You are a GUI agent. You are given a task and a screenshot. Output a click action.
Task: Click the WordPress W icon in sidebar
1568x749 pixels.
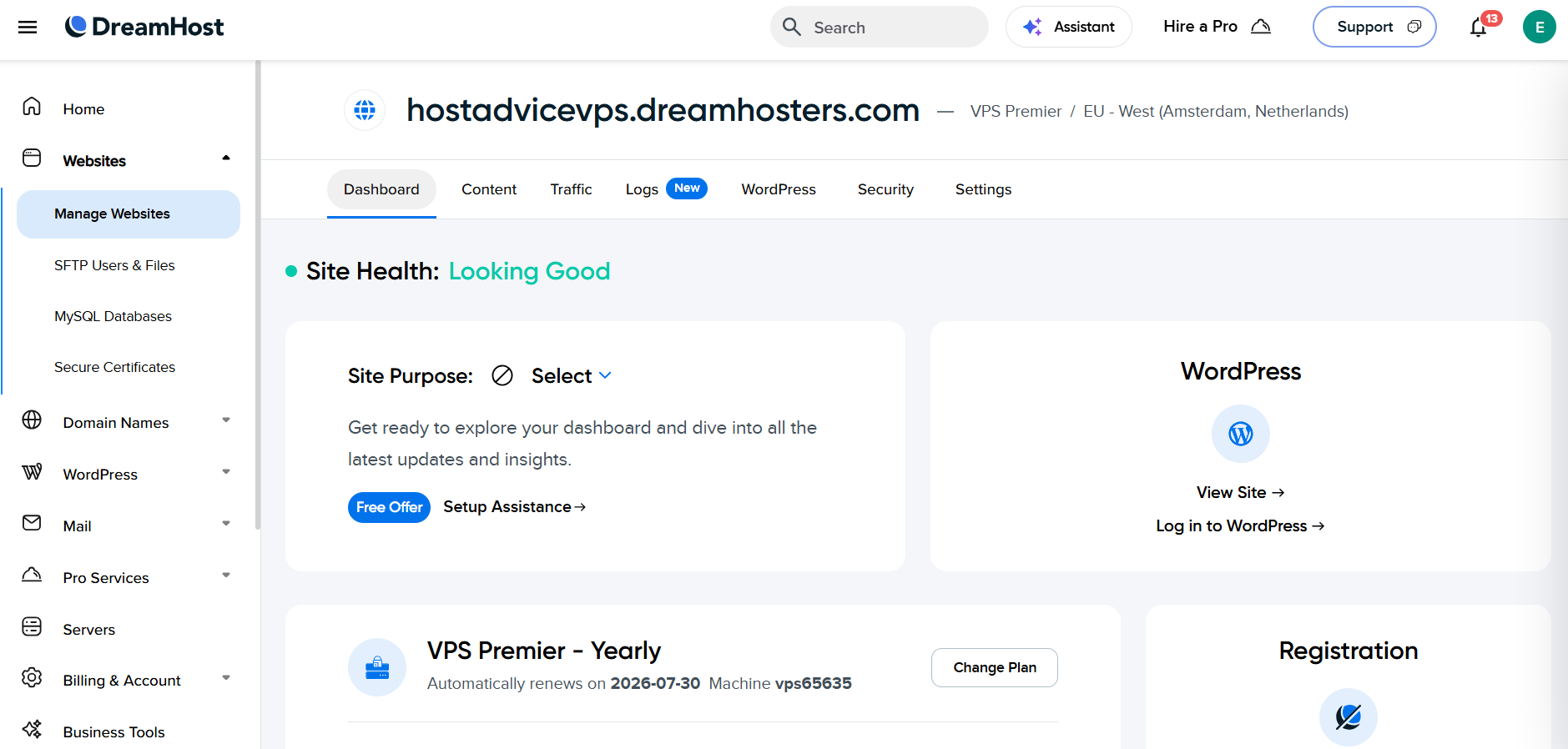(32, 472)
